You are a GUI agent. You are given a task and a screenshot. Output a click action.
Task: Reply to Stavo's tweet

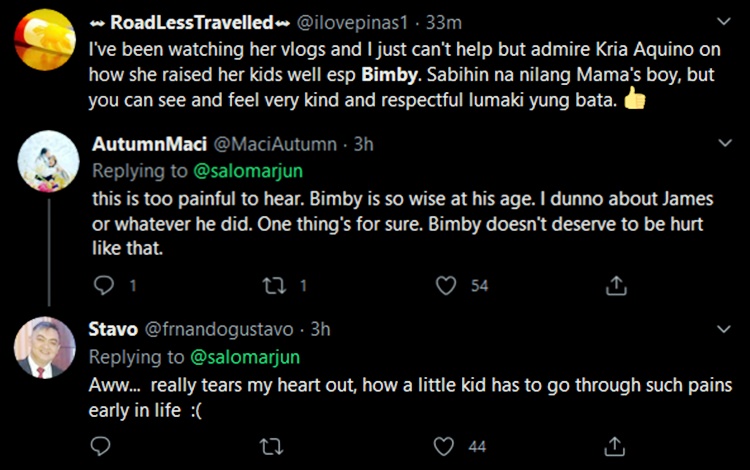tap(104, 446)
